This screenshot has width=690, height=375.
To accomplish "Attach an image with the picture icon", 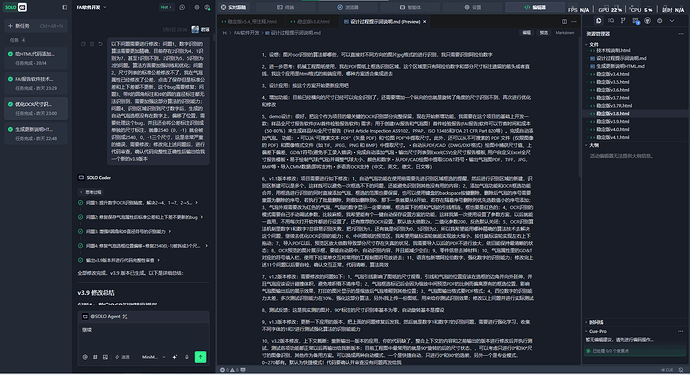I will pos(105,357).
